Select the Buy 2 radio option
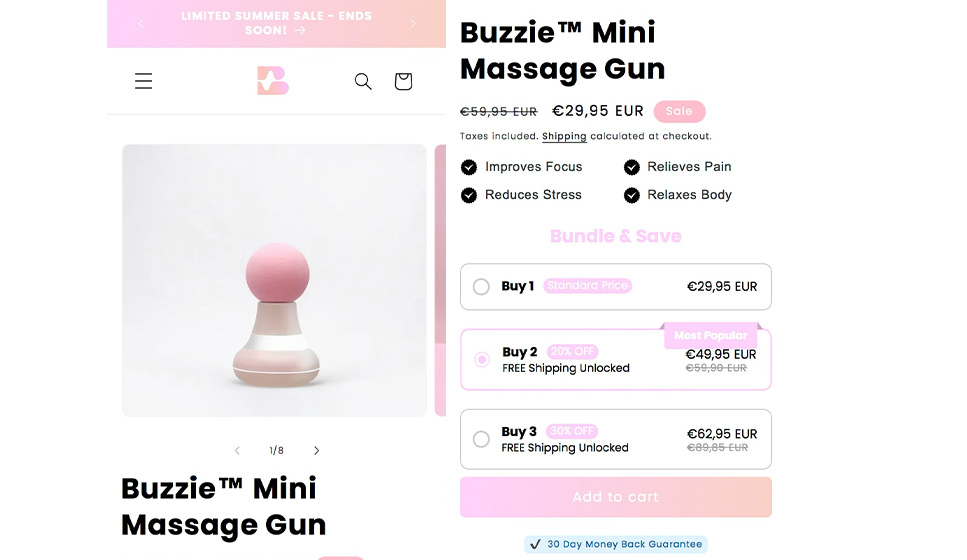Screen dimensions: 967x560 (482, 359)
